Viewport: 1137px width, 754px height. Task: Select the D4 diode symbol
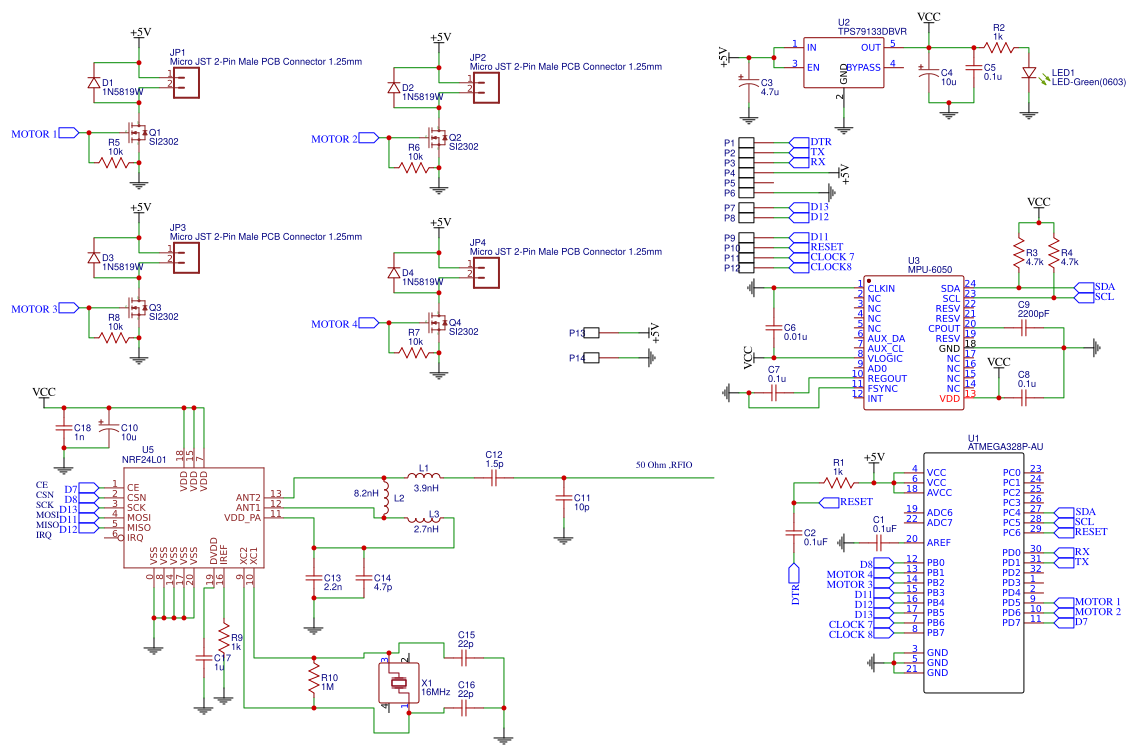[393, 273]
